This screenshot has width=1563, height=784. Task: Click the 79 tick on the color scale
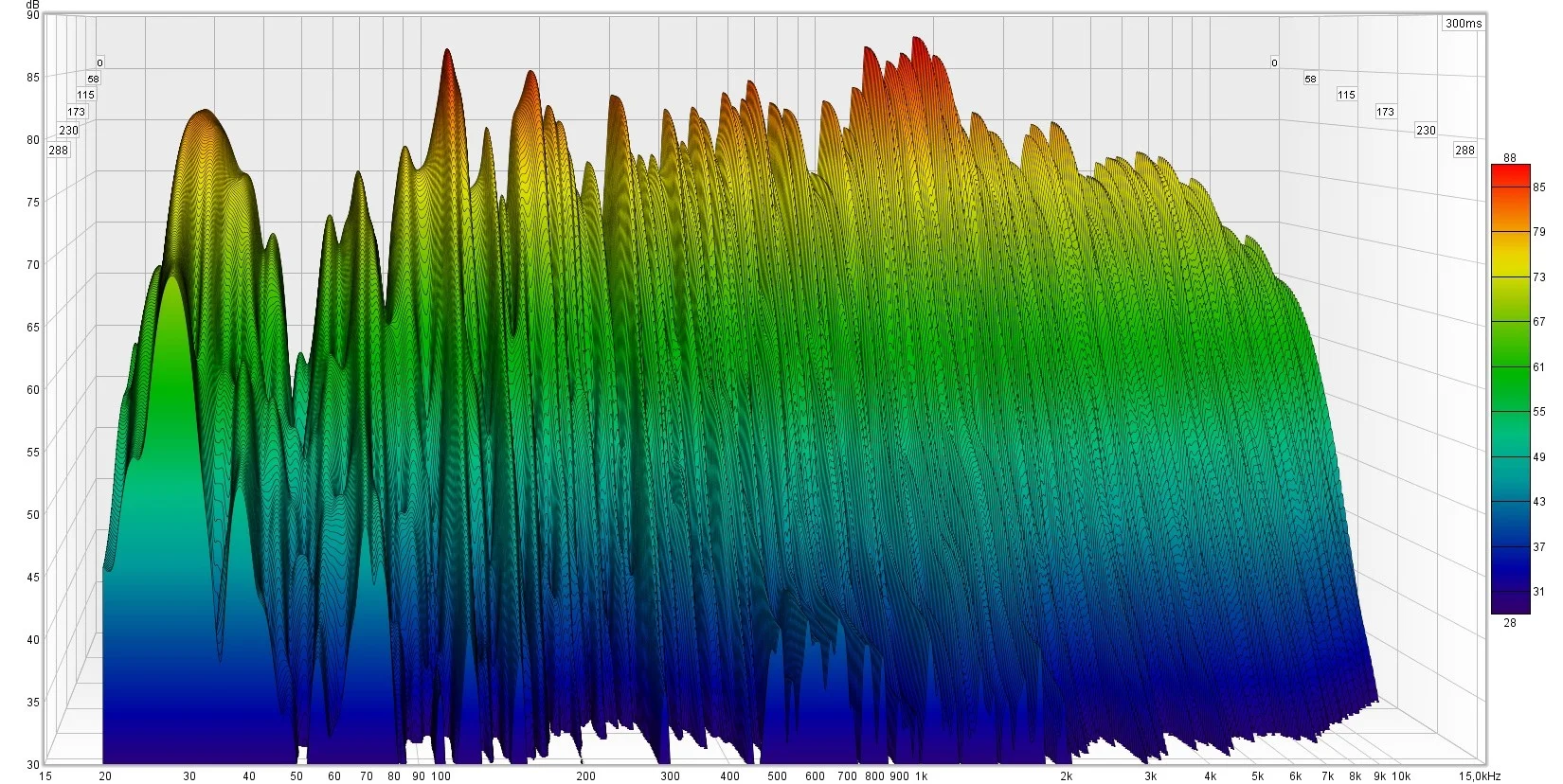(x=1539, y=232)
